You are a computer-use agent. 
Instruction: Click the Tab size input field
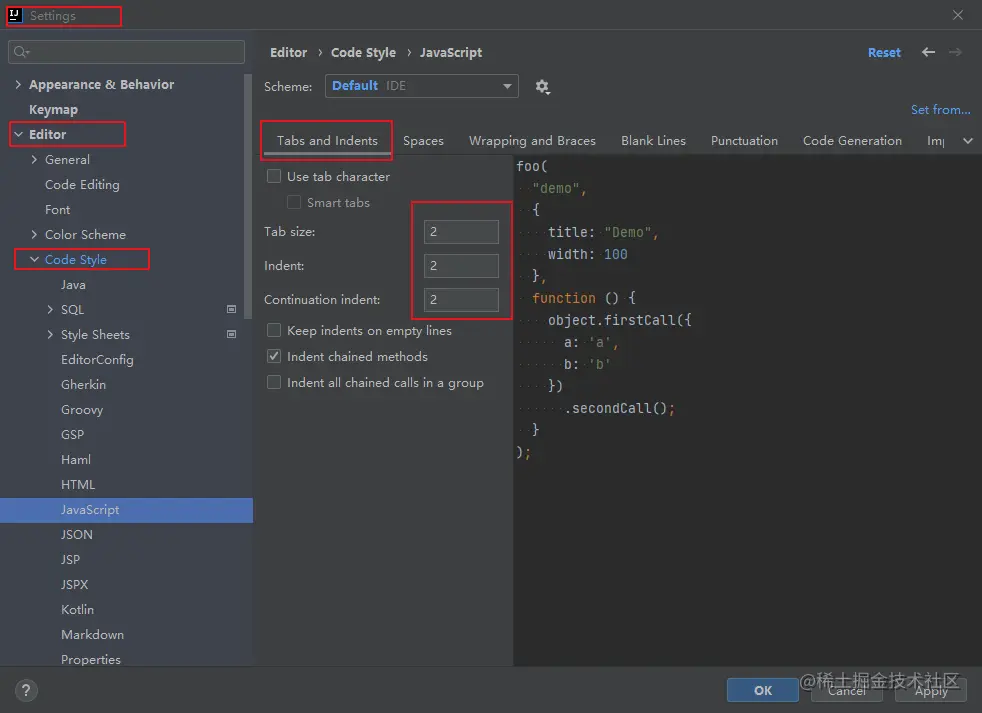click(461, 232)
